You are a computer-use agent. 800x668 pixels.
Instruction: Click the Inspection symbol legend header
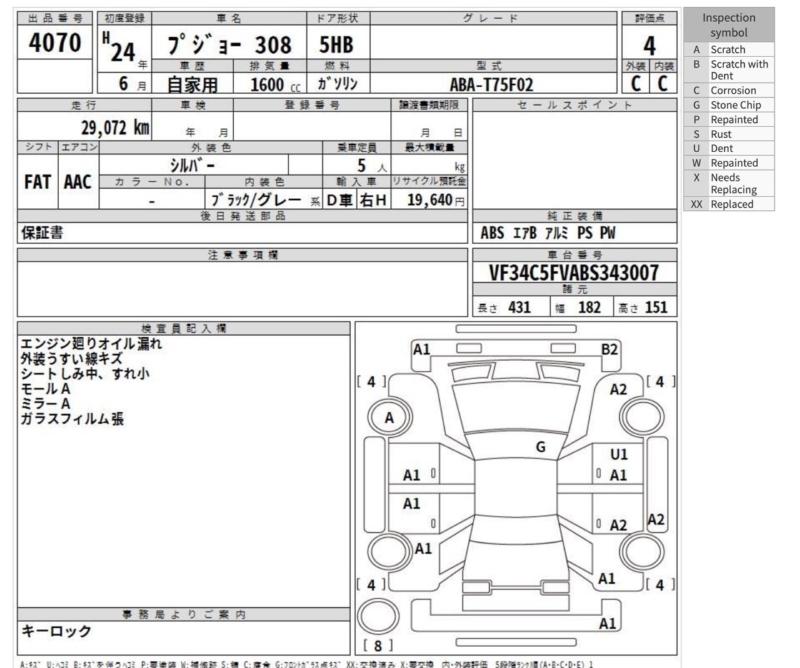coord(735,25)
